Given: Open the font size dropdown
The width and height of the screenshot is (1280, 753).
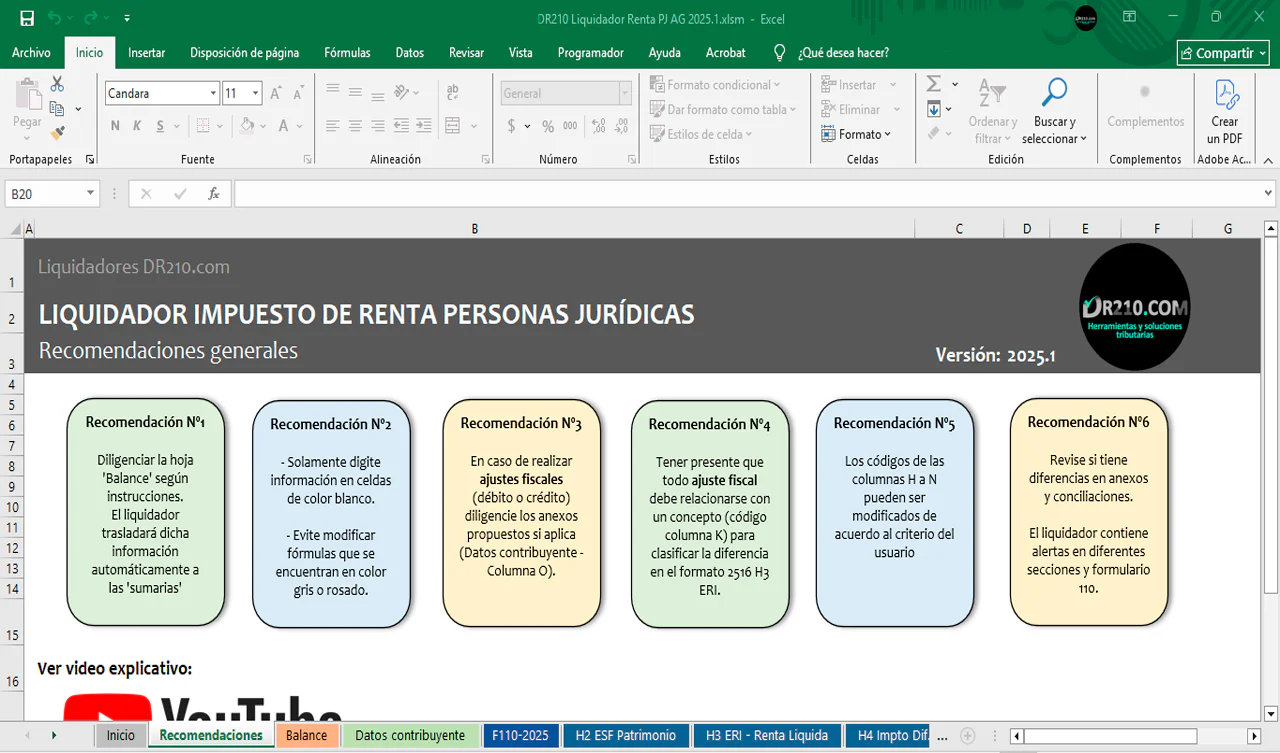Looking at the screenshot, I should click(256, 93).
